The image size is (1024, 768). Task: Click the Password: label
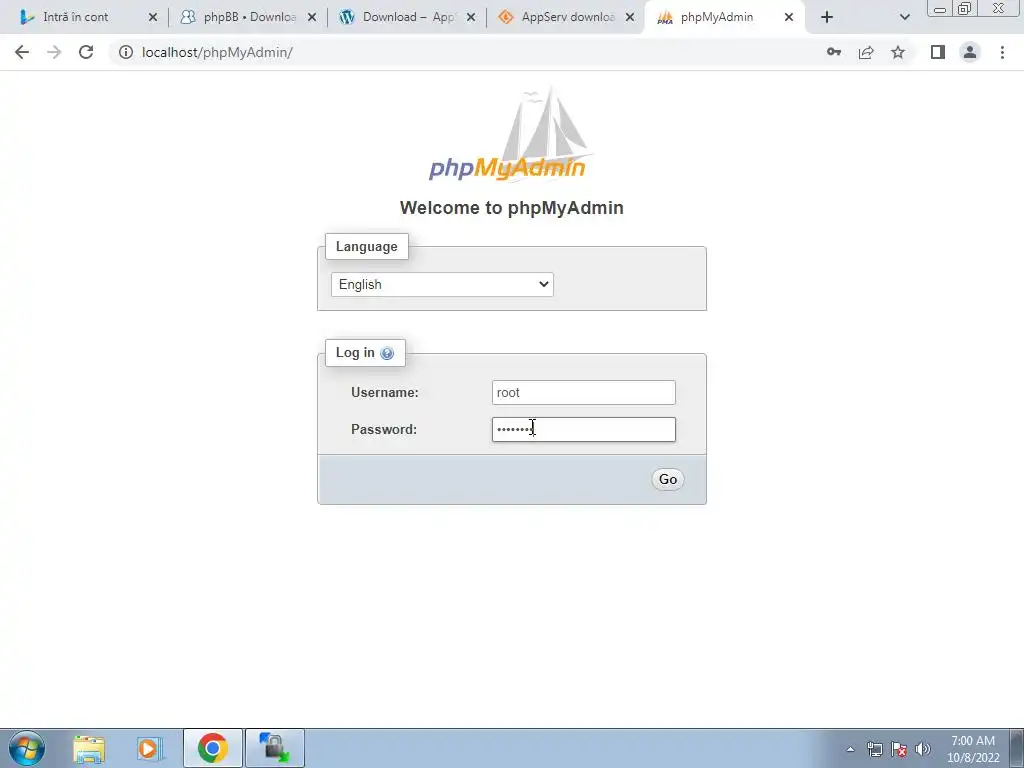(x=384, y=430)
